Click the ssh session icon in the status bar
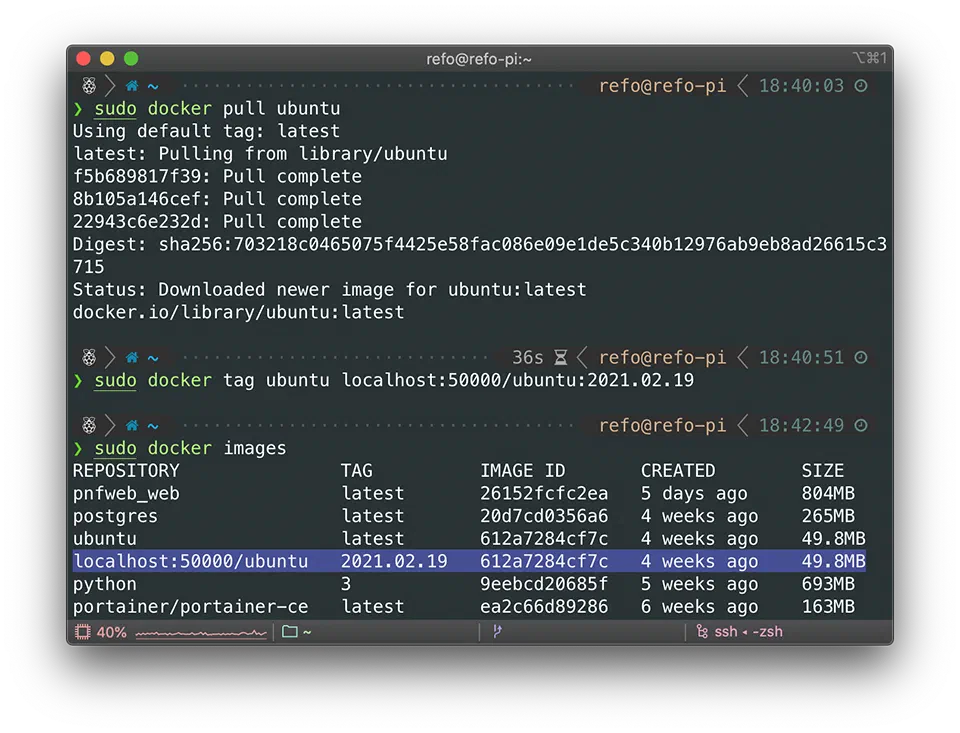 pyautogui.click(x=700, y=631)
